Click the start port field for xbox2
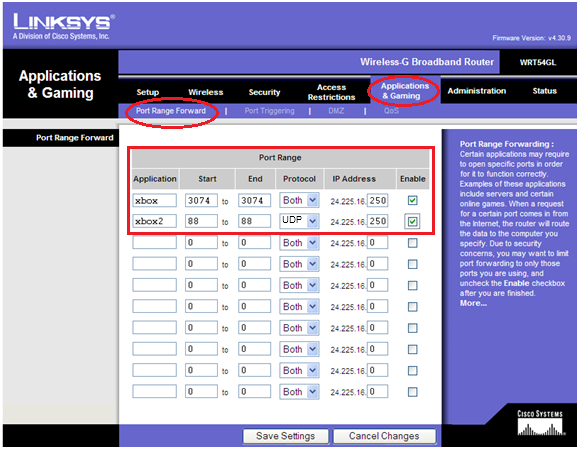579x449 pixels. (201, 221)
